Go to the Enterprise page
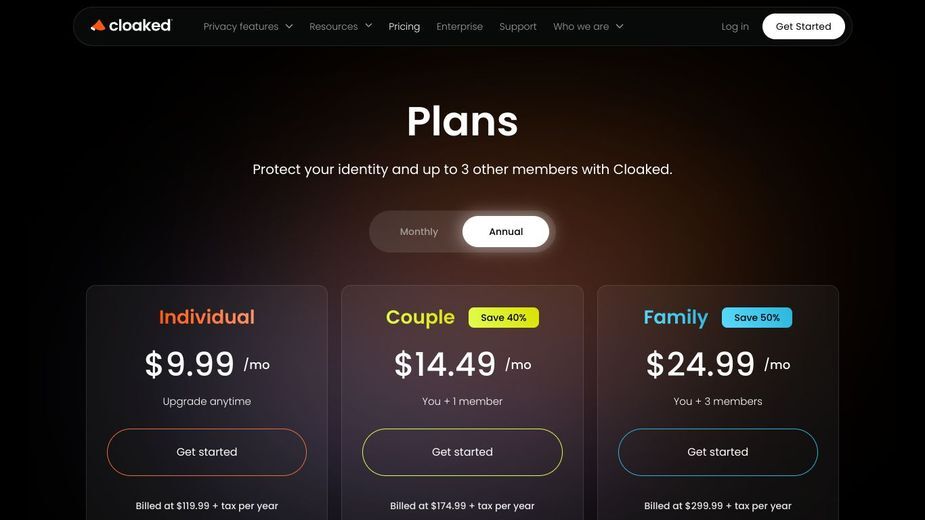Screen dimensions: 925x520 460,27
